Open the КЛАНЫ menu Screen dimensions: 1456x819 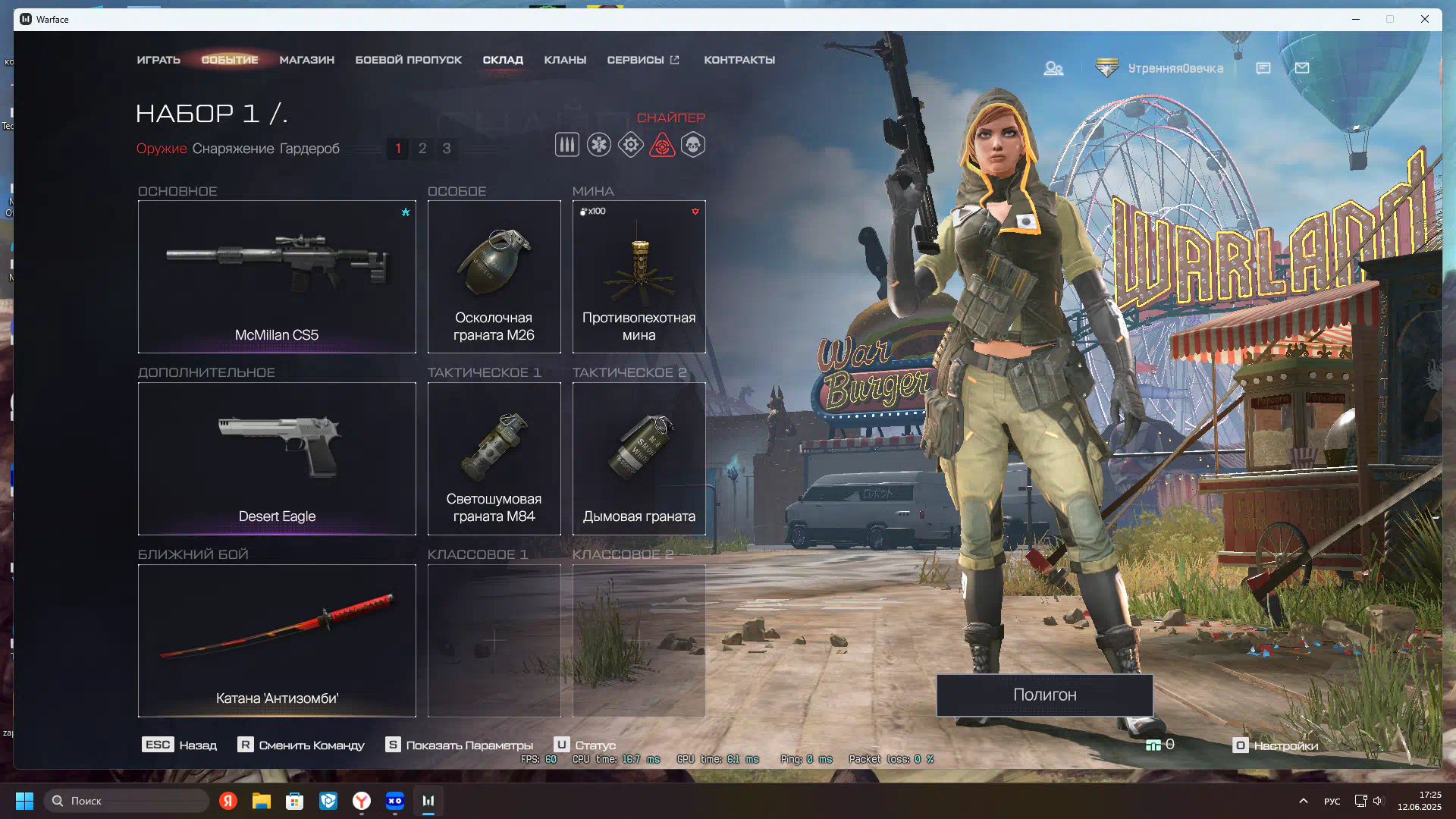coord(565,60)
